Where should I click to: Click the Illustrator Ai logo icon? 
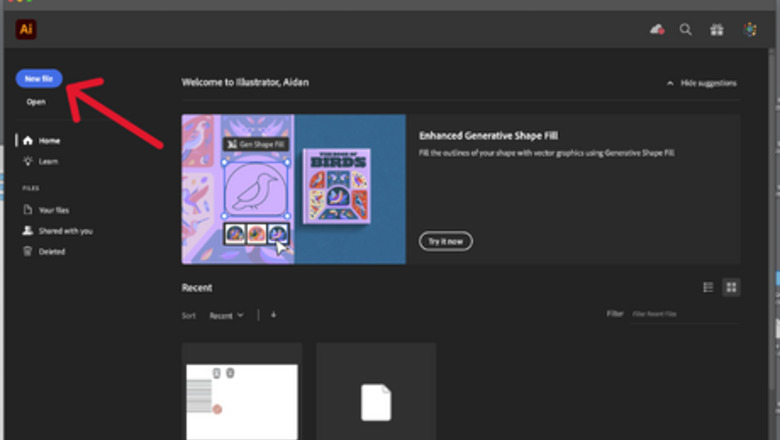(26, 30)
